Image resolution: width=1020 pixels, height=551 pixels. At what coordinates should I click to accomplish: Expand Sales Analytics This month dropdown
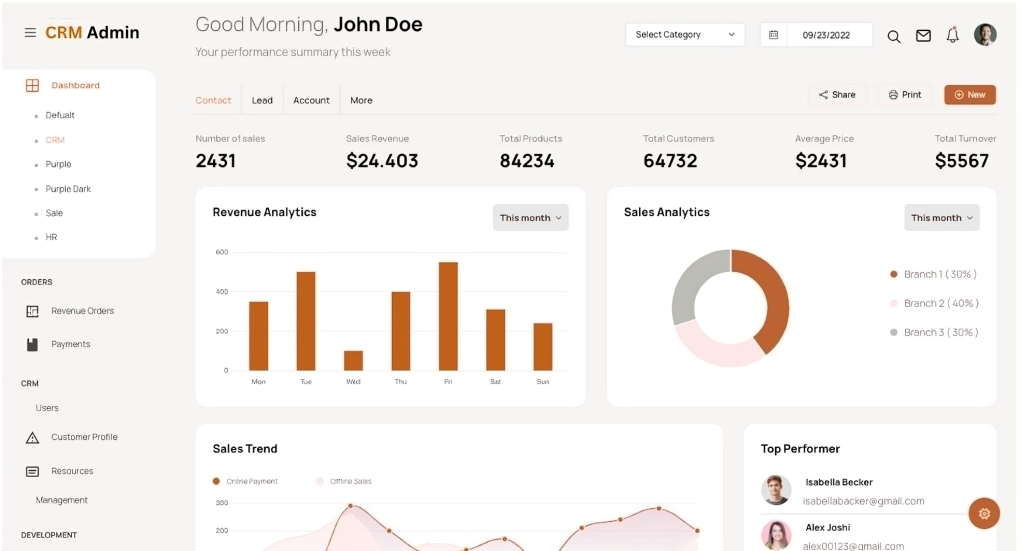tap(941, 218)
